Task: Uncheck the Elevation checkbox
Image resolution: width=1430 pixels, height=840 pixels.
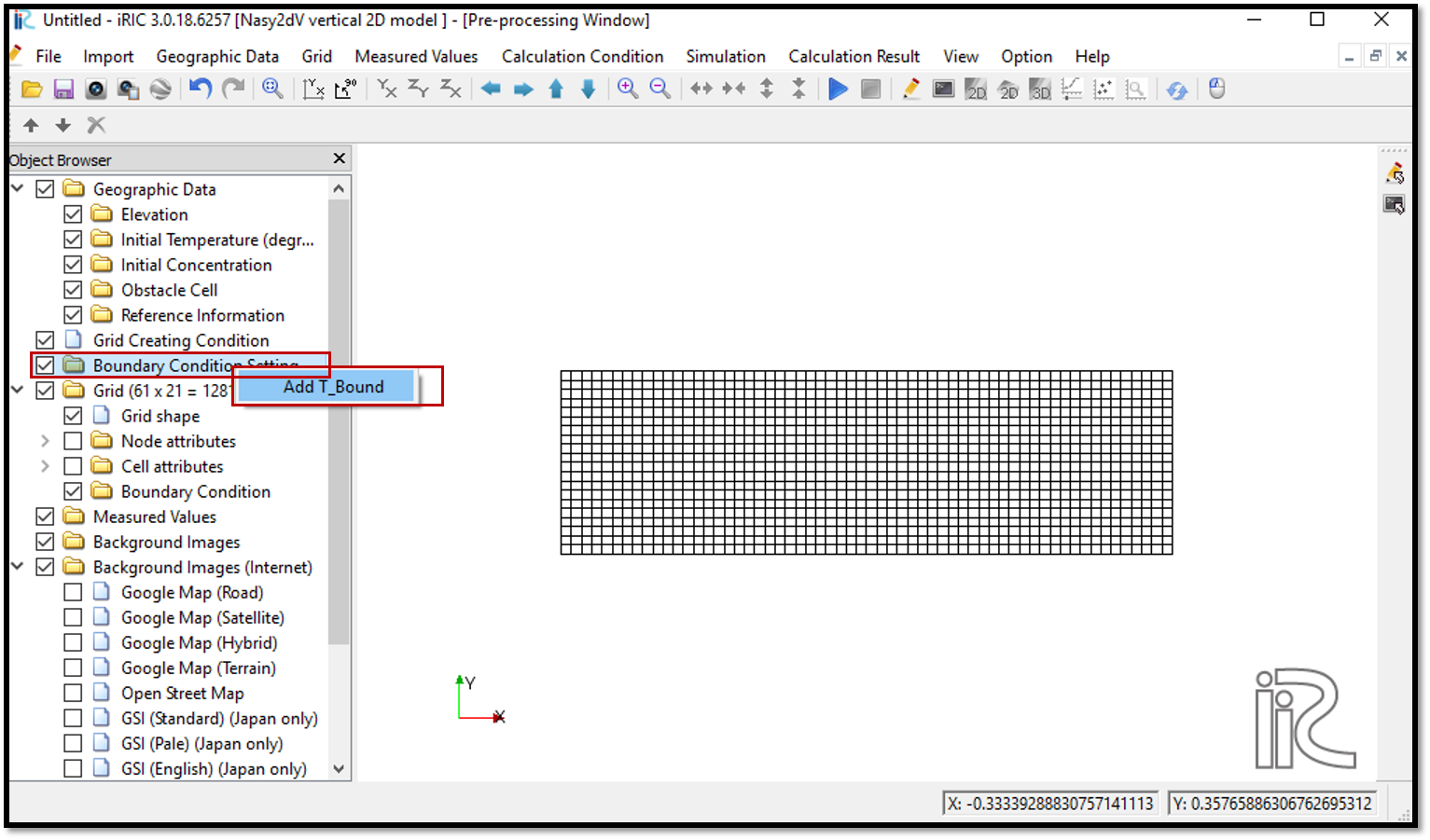Action: [73, 214]
